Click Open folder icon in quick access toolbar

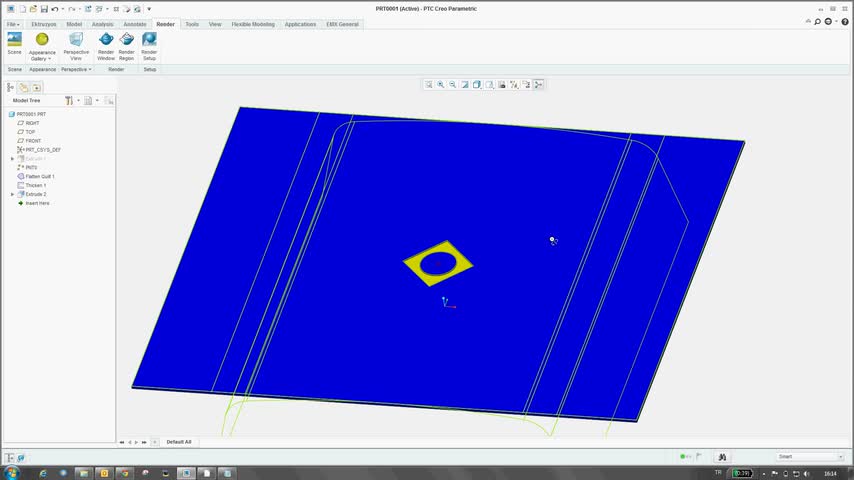33,9
